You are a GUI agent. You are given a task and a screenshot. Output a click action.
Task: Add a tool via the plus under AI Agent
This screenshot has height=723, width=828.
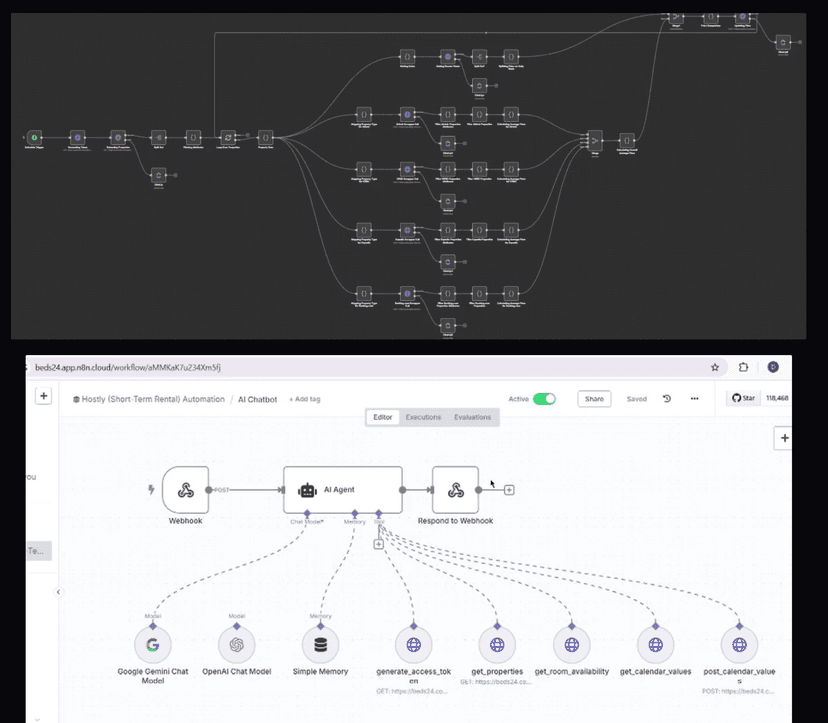[379, 544]
